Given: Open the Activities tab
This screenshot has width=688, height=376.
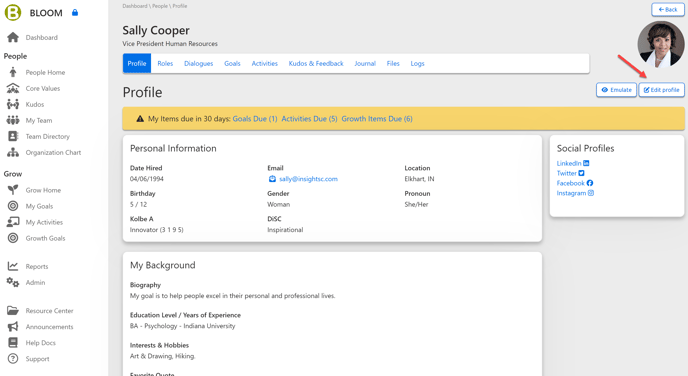Looking at the screenshot, I should 265,63.
